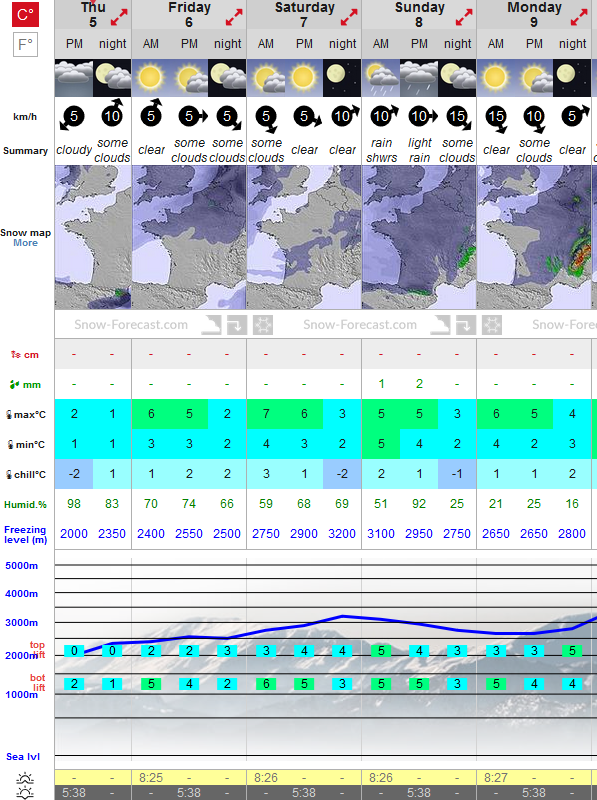This screenshot has width=597, height=800.
Task: Click Friday's snow layer map icon
Action: 211,324
